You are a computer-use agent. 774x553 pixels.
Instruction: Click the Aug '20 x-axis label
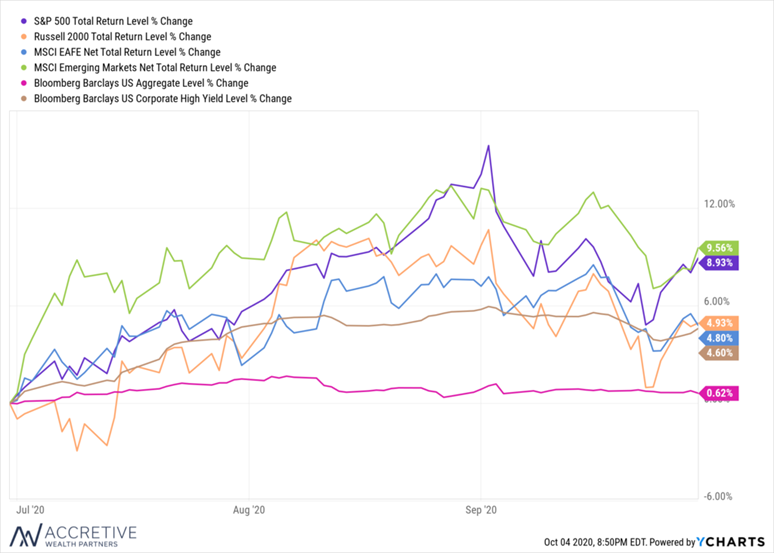(248, 509)
